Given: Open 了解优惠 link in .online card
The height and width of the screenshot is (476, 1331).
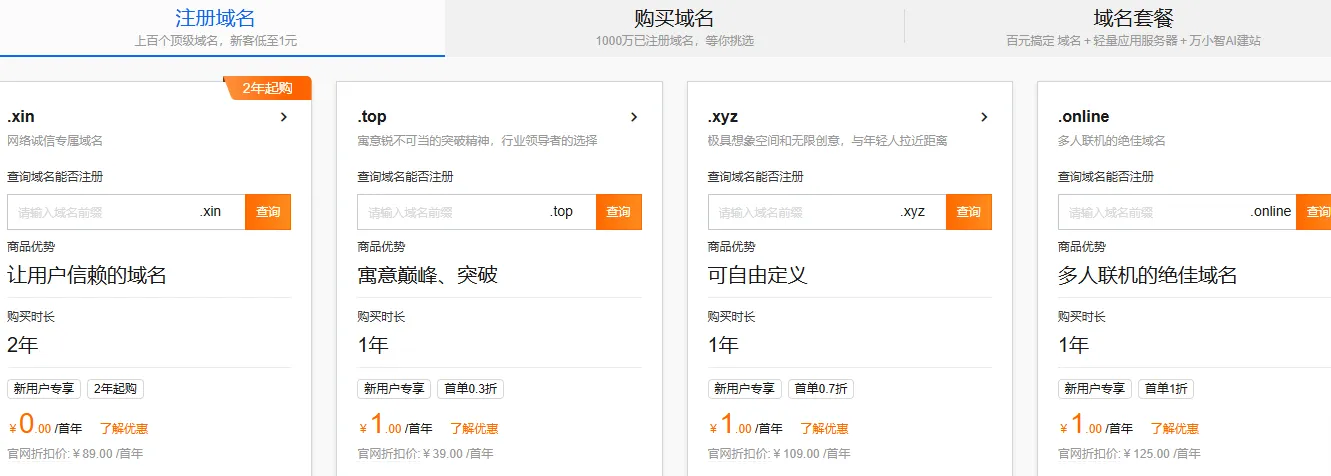Looking at the screenshot, I should (x=1175, y=429).
